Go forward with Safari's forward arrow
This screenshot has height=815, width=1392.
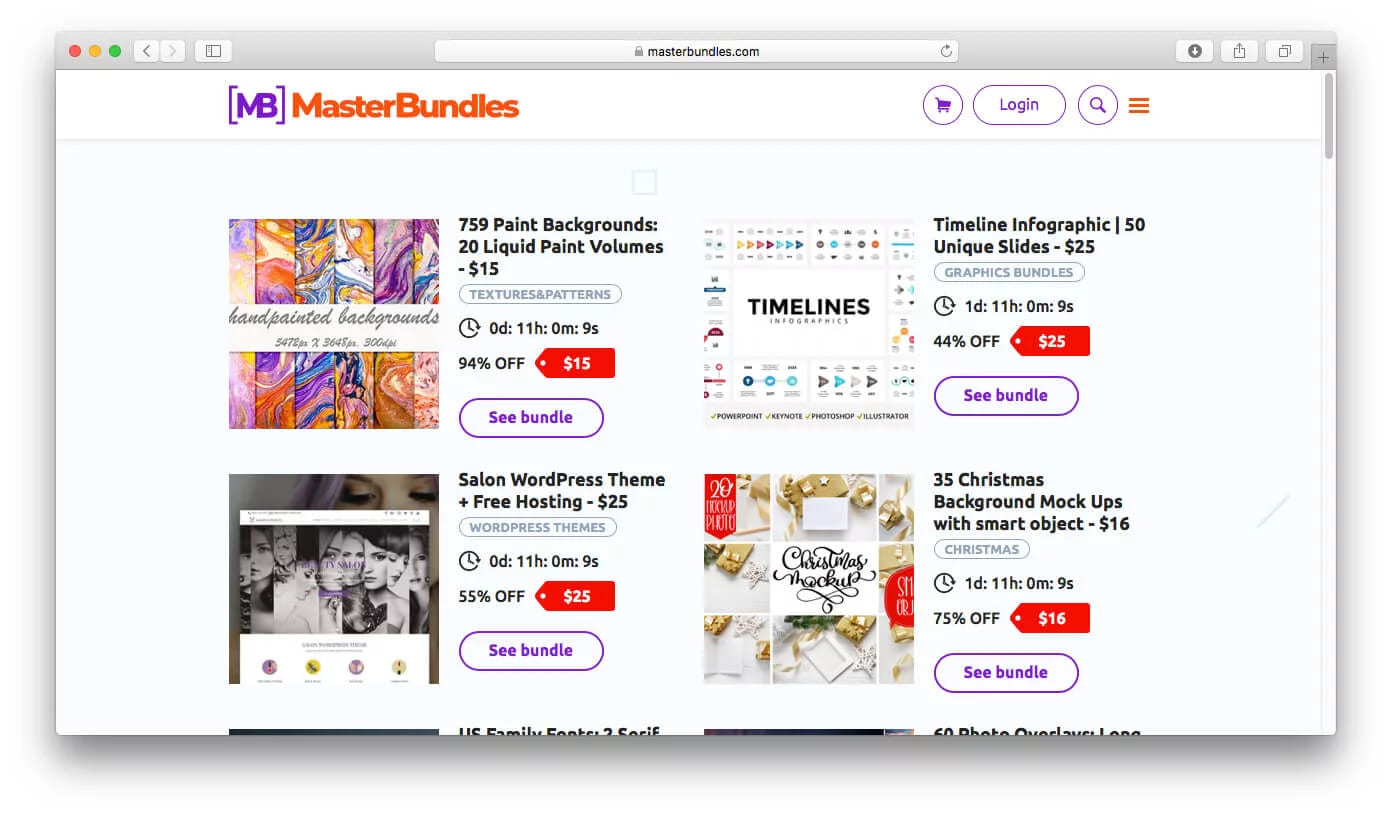point(173,51)
